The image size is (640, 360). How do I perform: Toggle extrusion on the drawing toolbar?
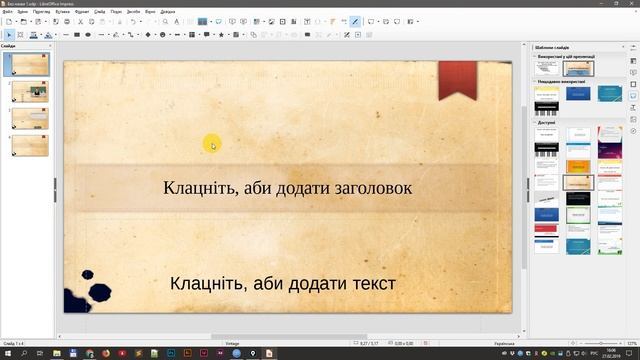point(369,35)
